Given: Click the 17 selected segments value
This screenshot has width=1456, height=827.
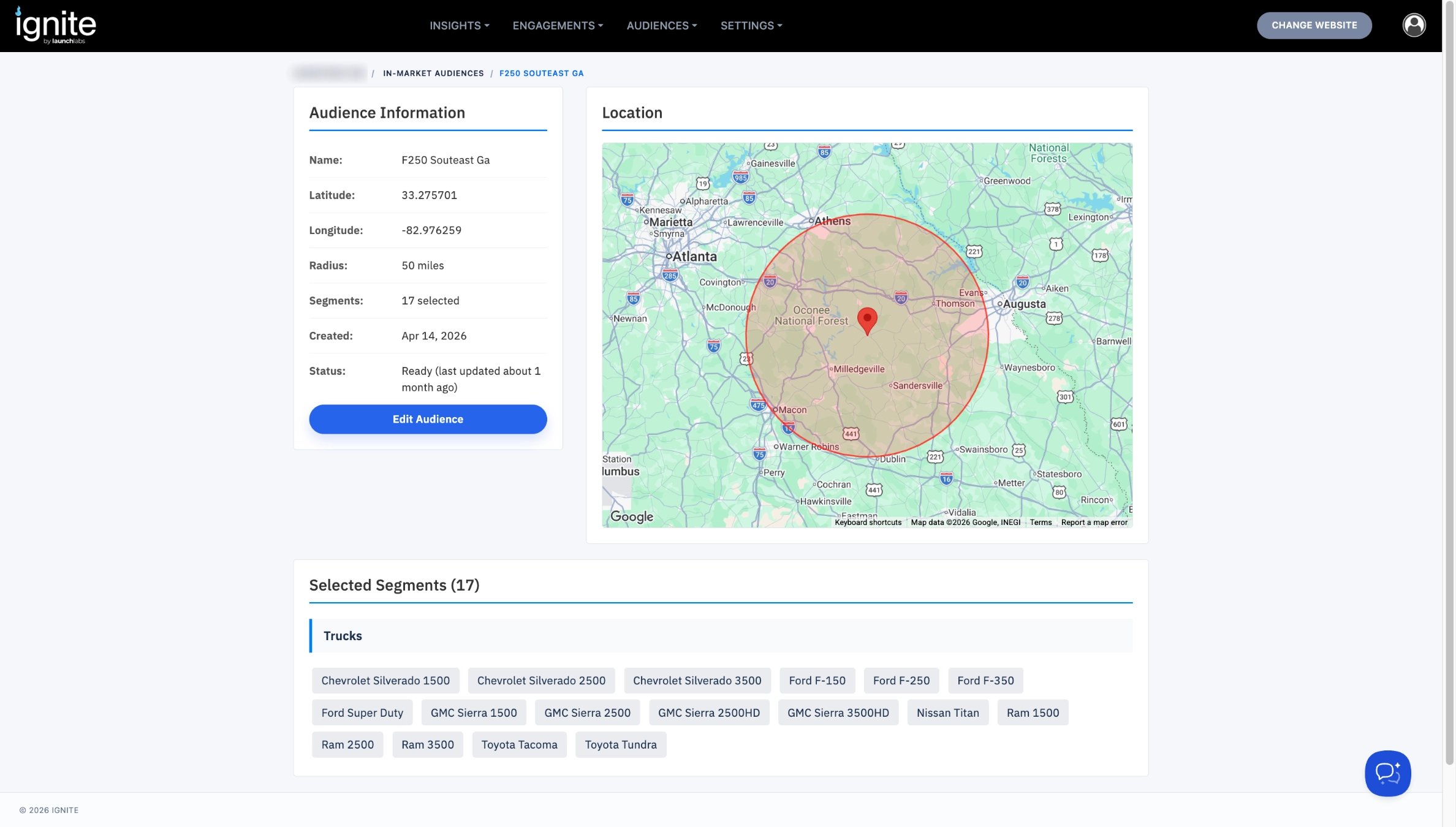Looking at the screenshot, I should (430, 301).
